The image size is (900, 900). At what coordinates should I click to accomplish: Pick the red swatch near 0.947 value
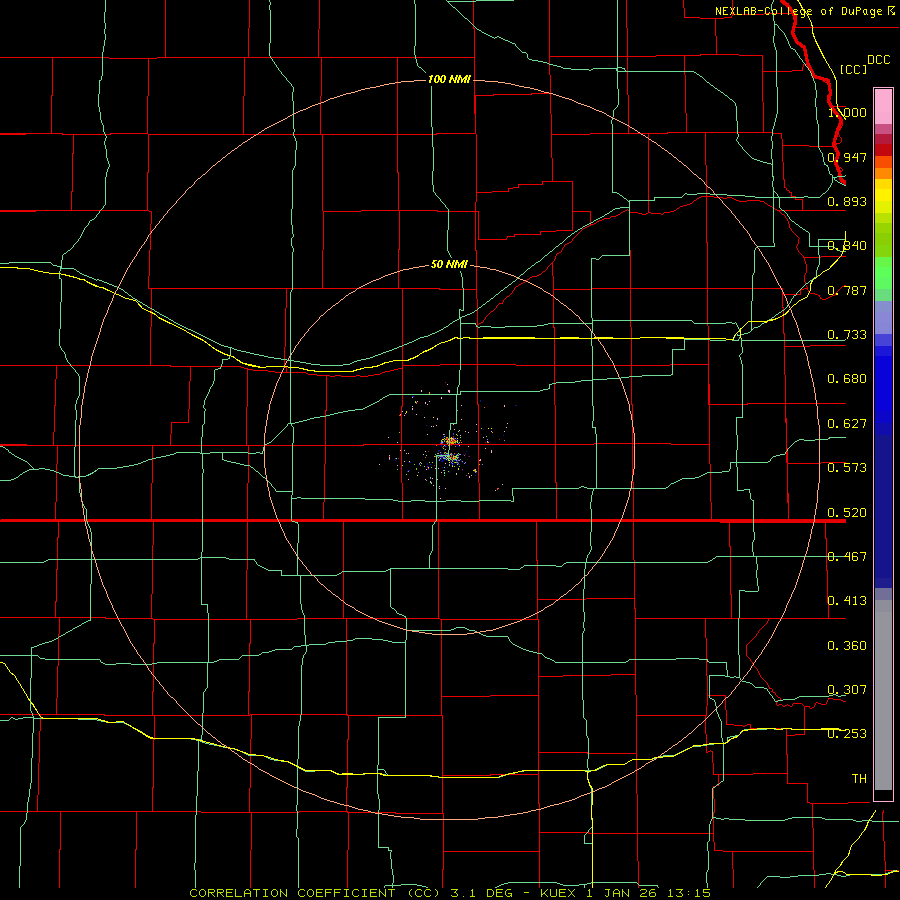point(883,149)
